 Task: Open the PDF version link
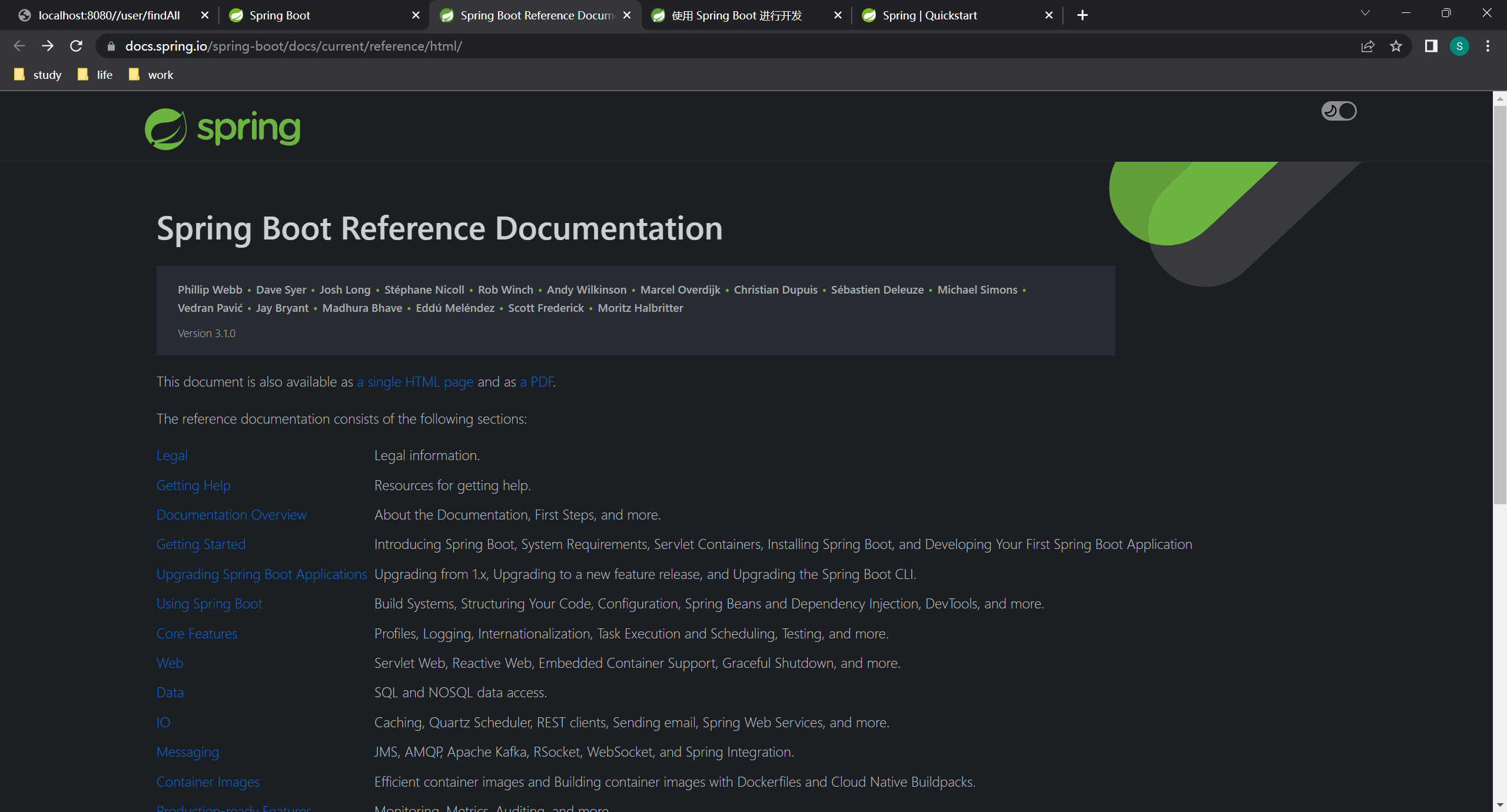point(536,382)
